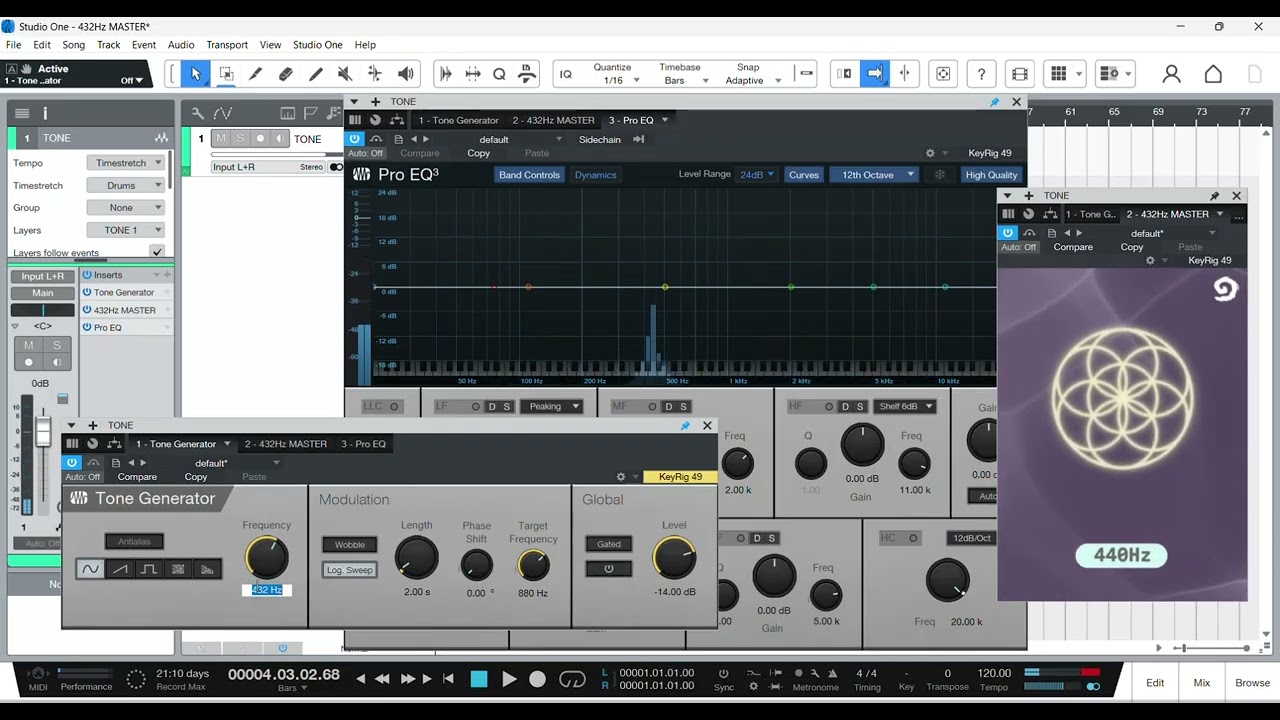Viewport: 1280px width, 720px height.
Task: Click the Target Frequency knob
Action: (x=533, y=566)
